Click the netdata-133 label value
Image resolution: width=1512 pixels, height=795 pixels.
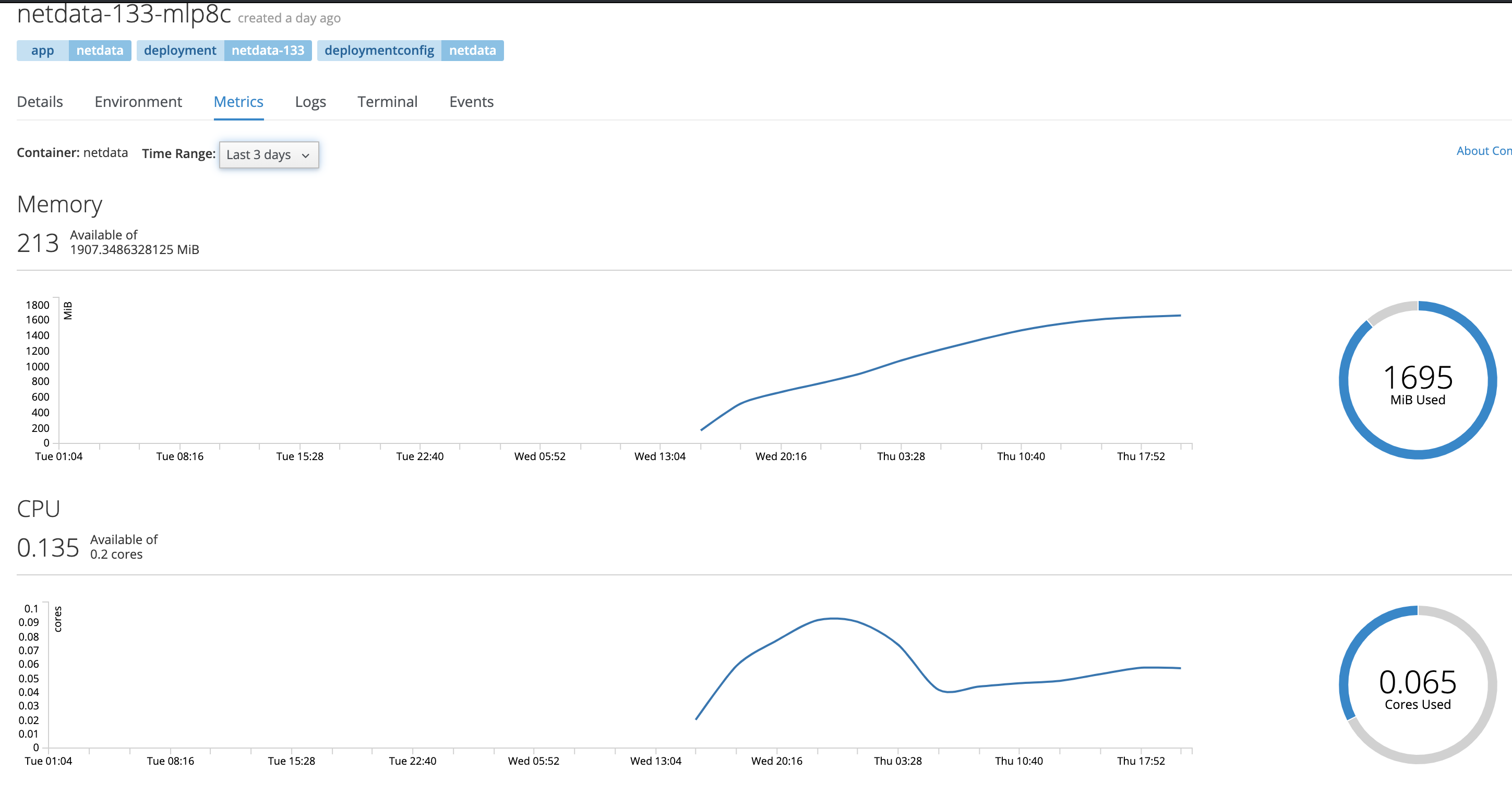[268, 51]
